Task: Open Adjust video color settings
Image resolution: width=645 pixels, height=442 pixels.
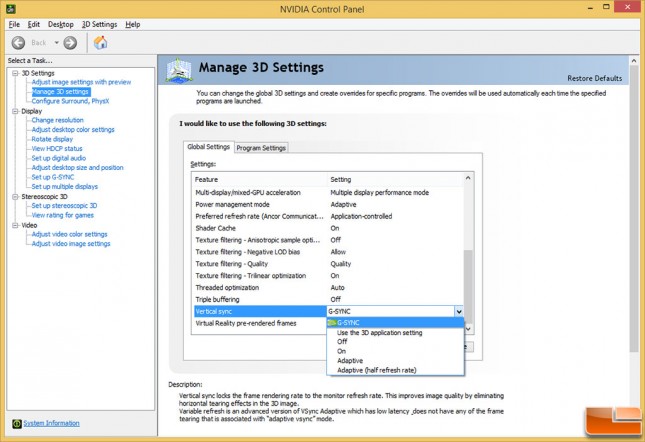Action: pyautogui.click(x=69, y=234)
